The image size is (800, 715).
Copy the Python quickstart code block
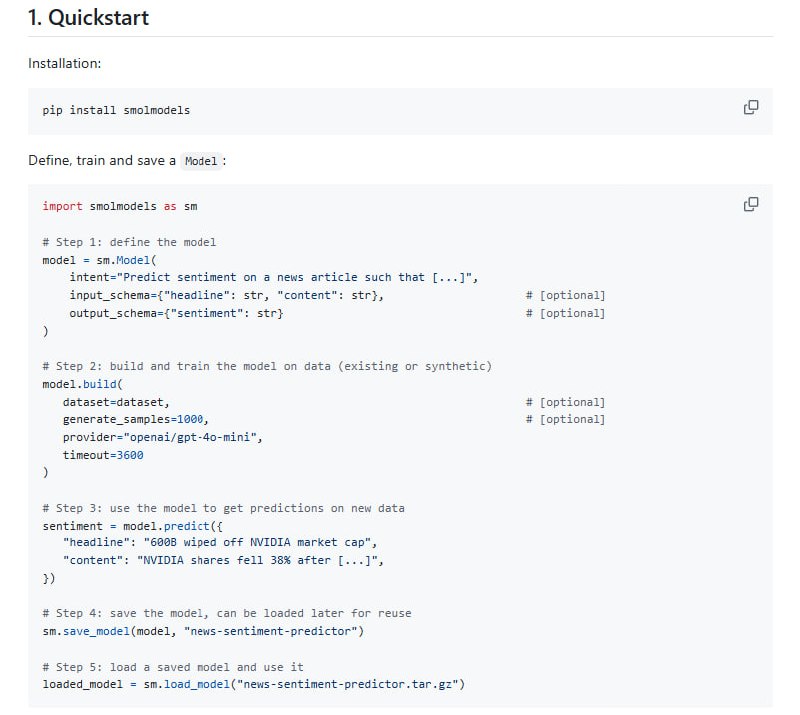751,204
